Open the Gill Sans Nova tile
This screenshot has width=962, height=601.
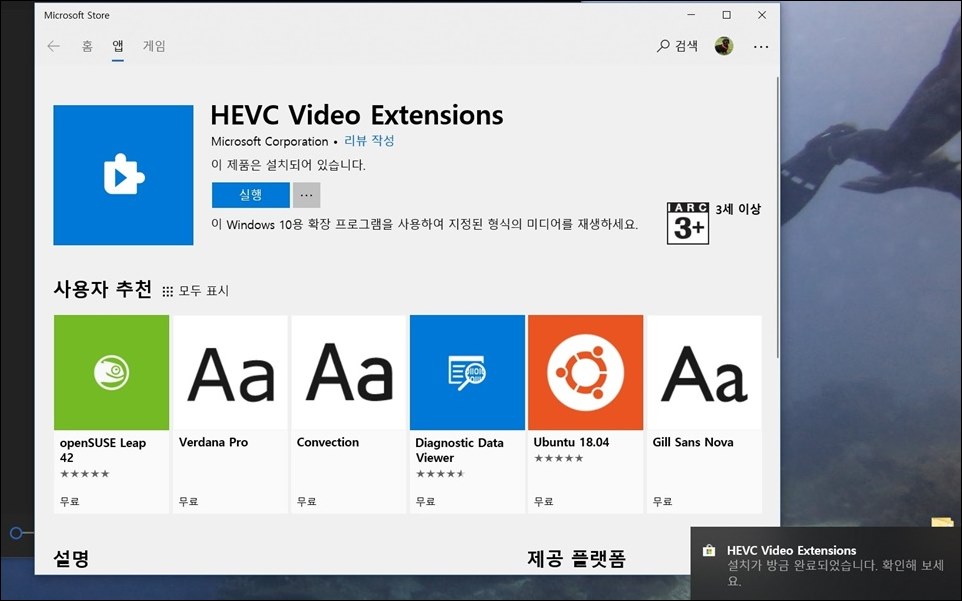coord(704,414)
